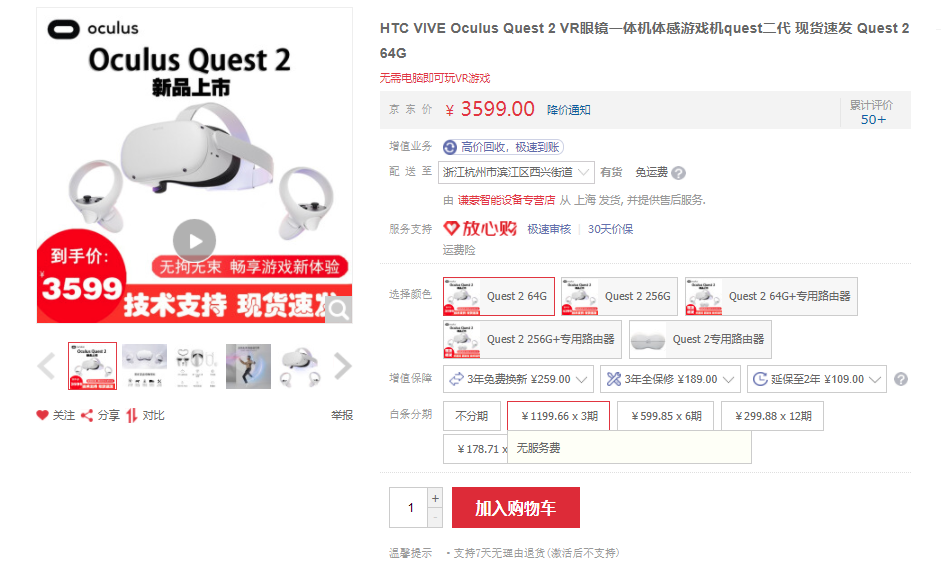Select the Quest 2 256G option

tap(619, 296)
